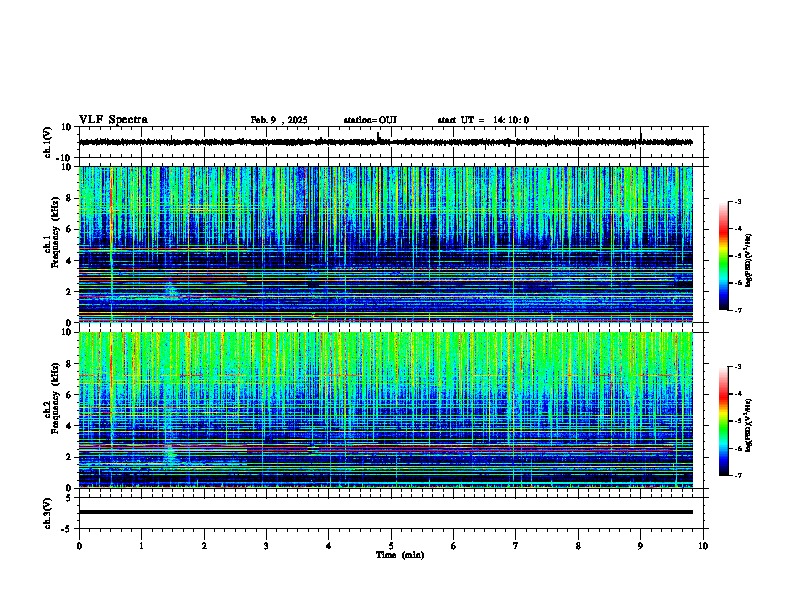
Task: Click the ch.1 voltage waveform trace
Action: click(385, 142)
